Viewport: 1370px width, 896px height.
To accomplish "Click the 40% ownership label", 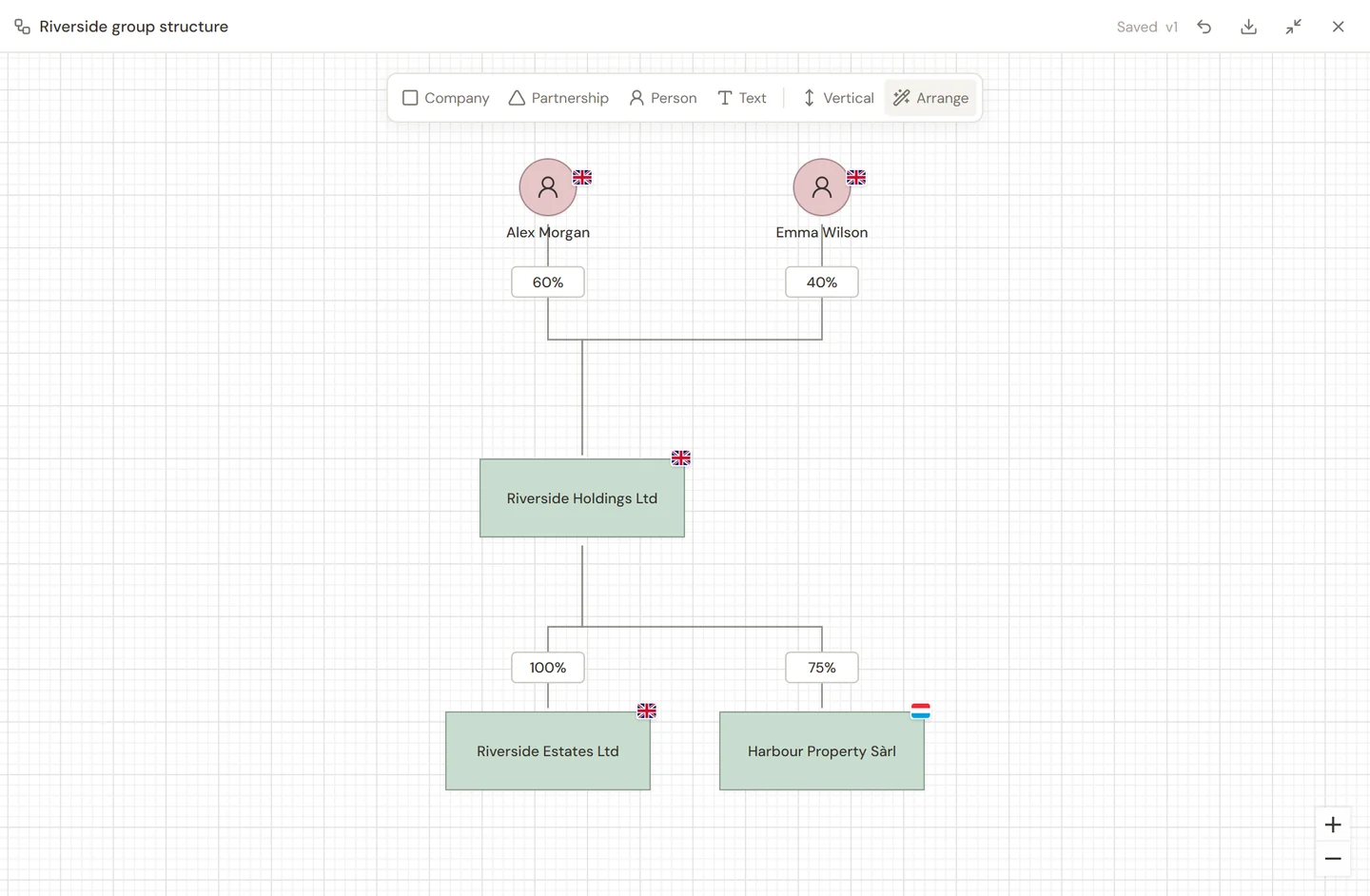I will [822, 282].
